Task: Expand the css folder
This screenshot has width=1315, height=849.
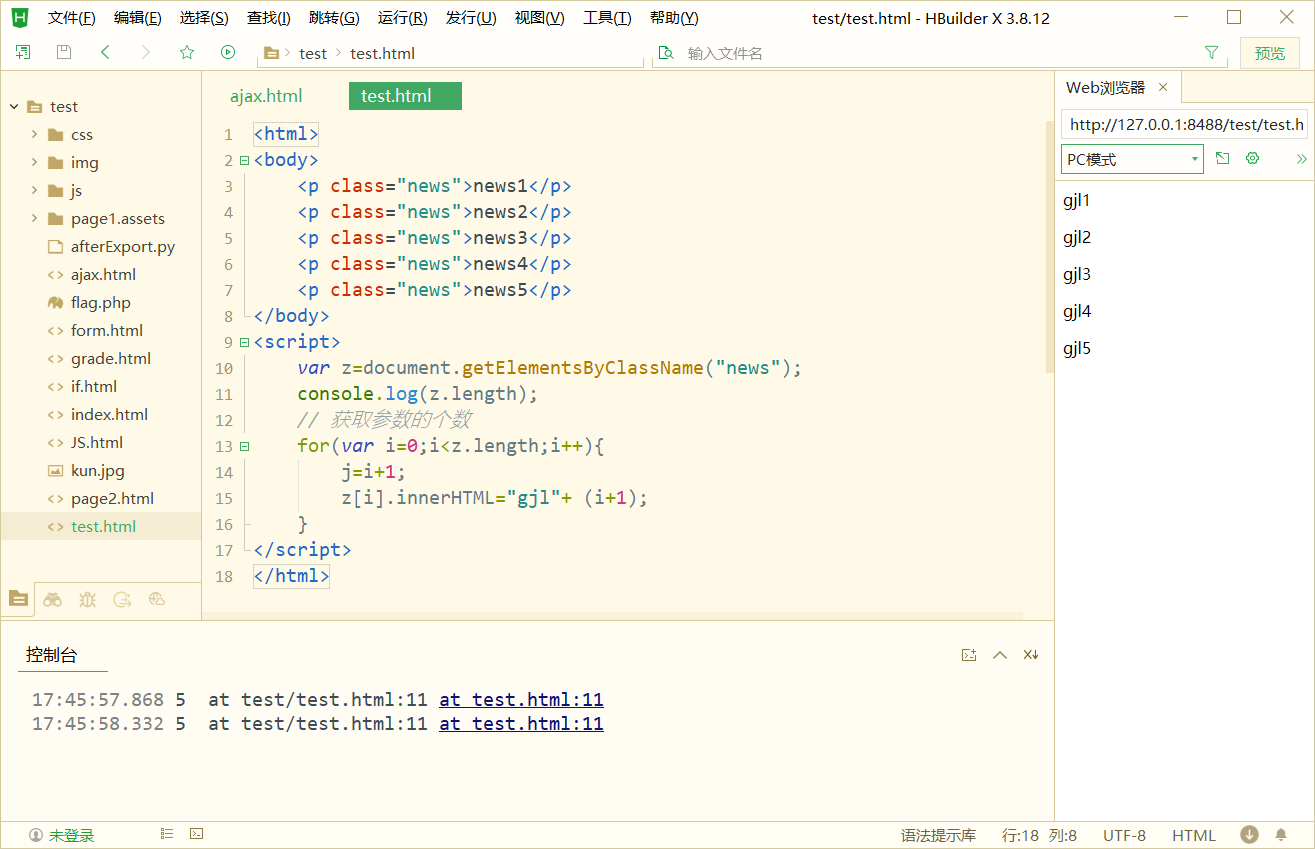Action: click(x=34, y=134)
